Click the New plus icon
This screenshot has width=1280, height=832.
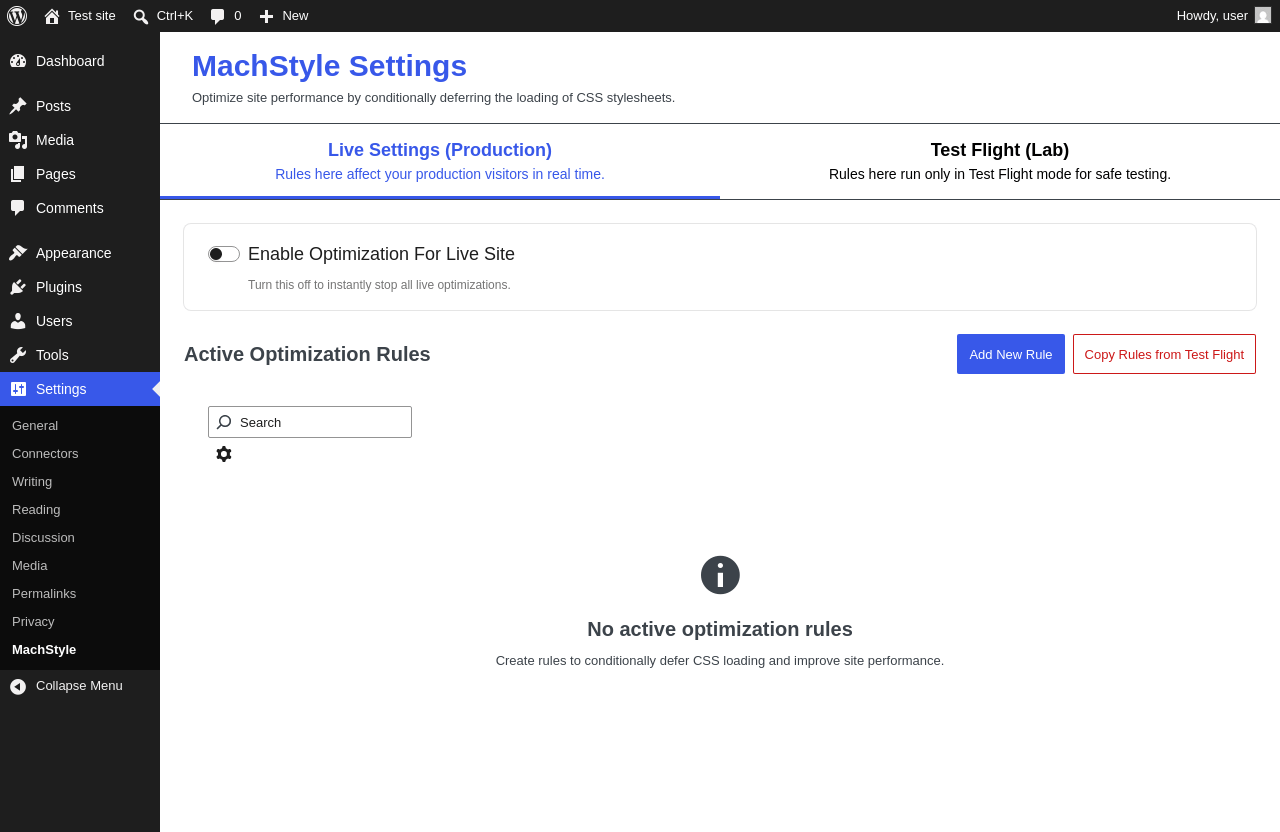pyautogui.click(x=266, y=16)
